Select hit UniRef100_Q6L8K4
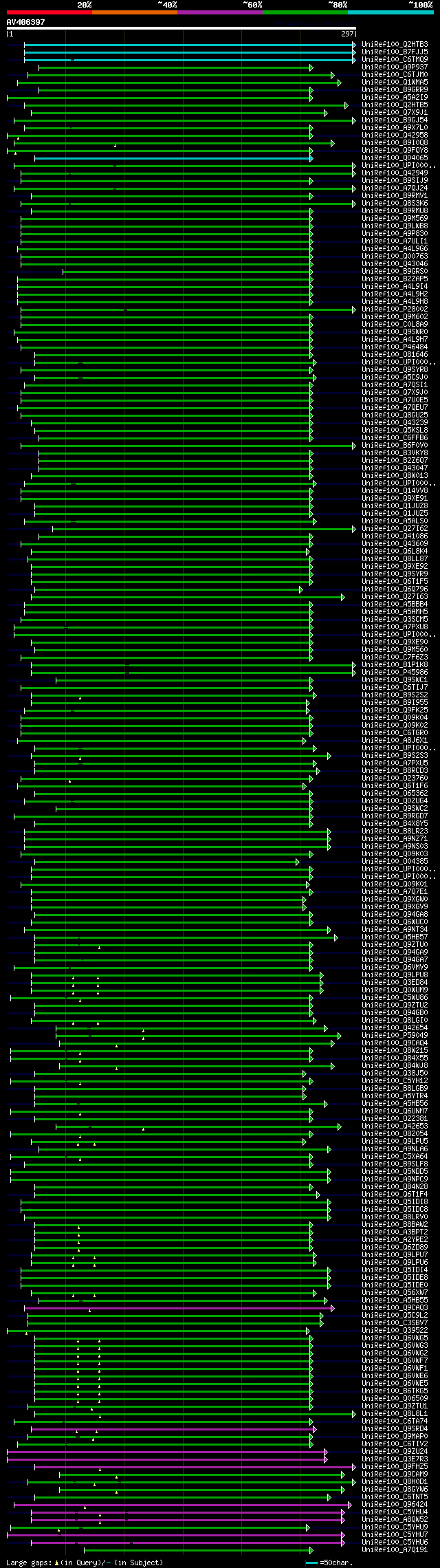This screenshot has height=1568, width=440. pyautogui.click(x=395, y=552)
